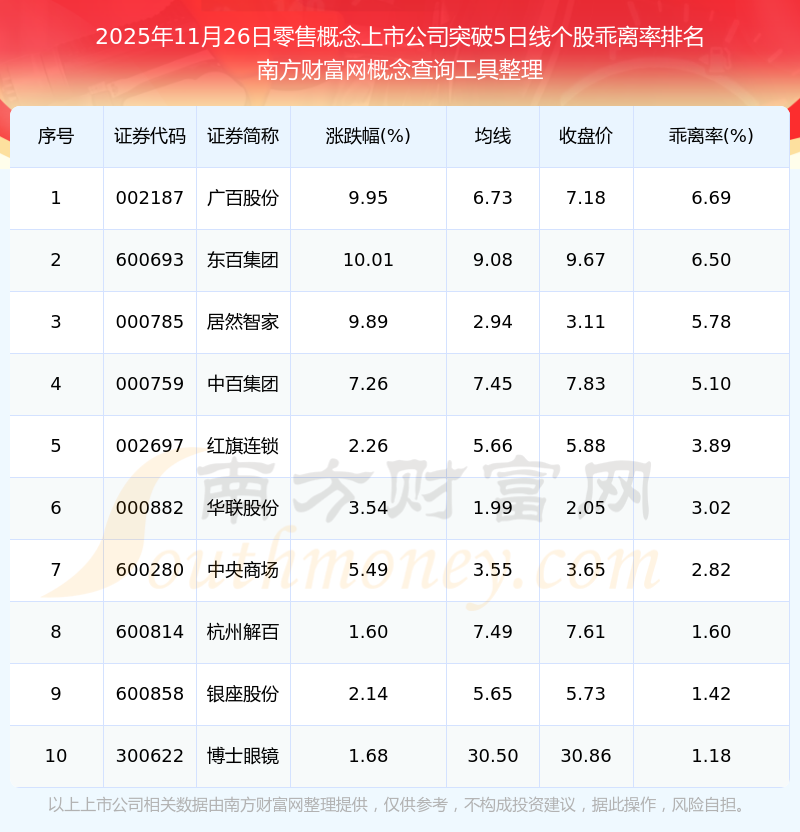This screenshot has width=800, height=832.
Task: Click the stock name 红旗连锁
Action: [x=243, y=446]
